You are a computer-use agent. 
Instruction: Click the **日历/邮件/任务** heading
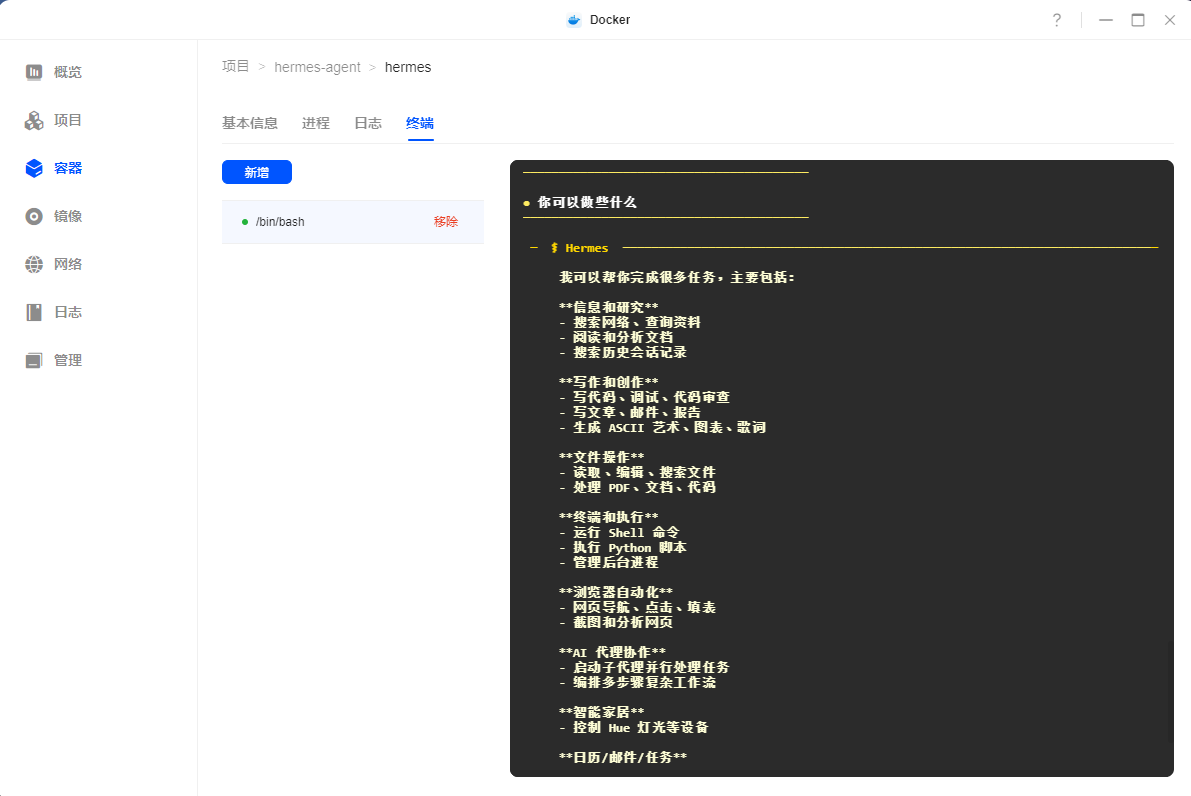[x=623, y=757]
